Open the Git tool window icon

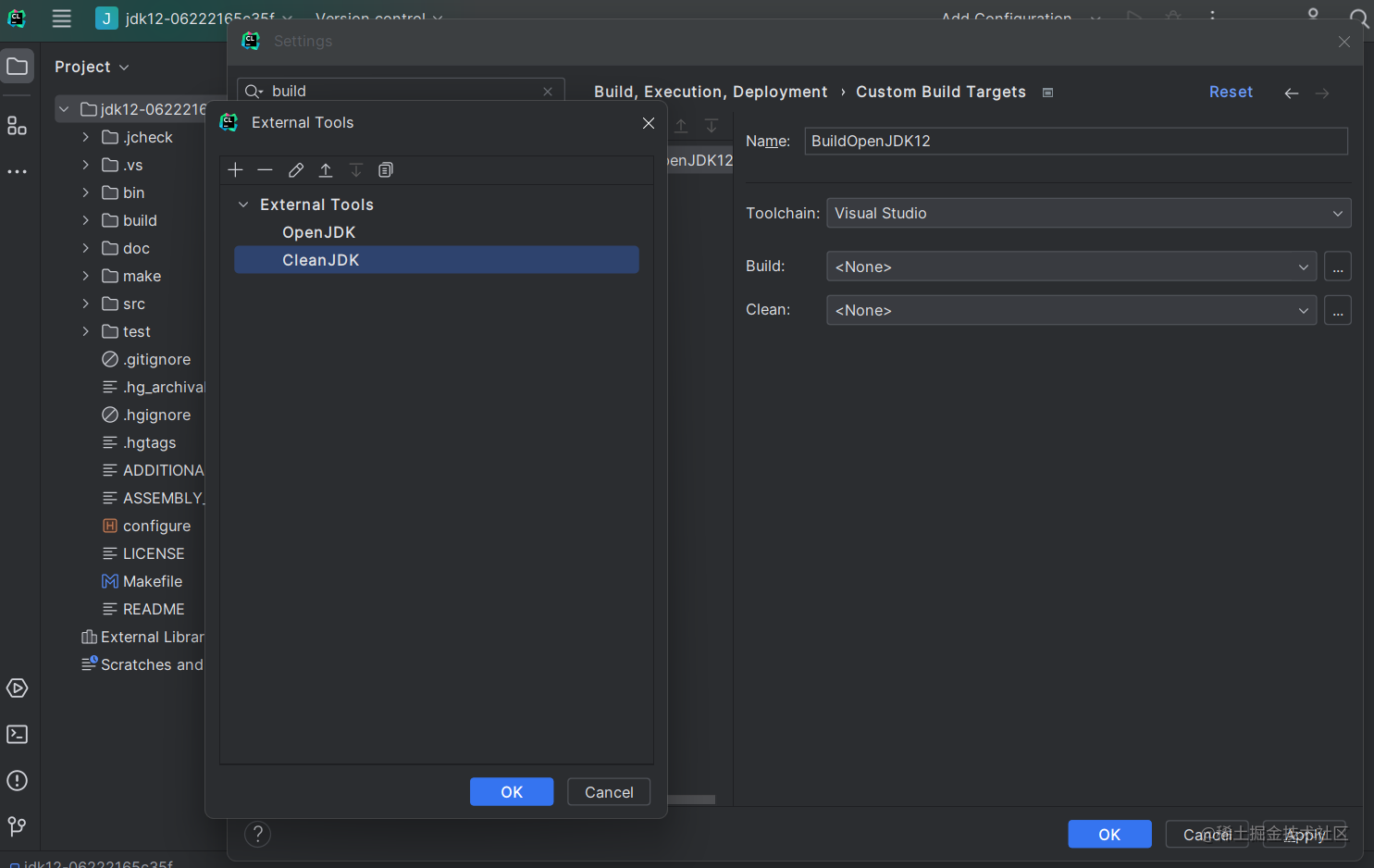[18, 826]
